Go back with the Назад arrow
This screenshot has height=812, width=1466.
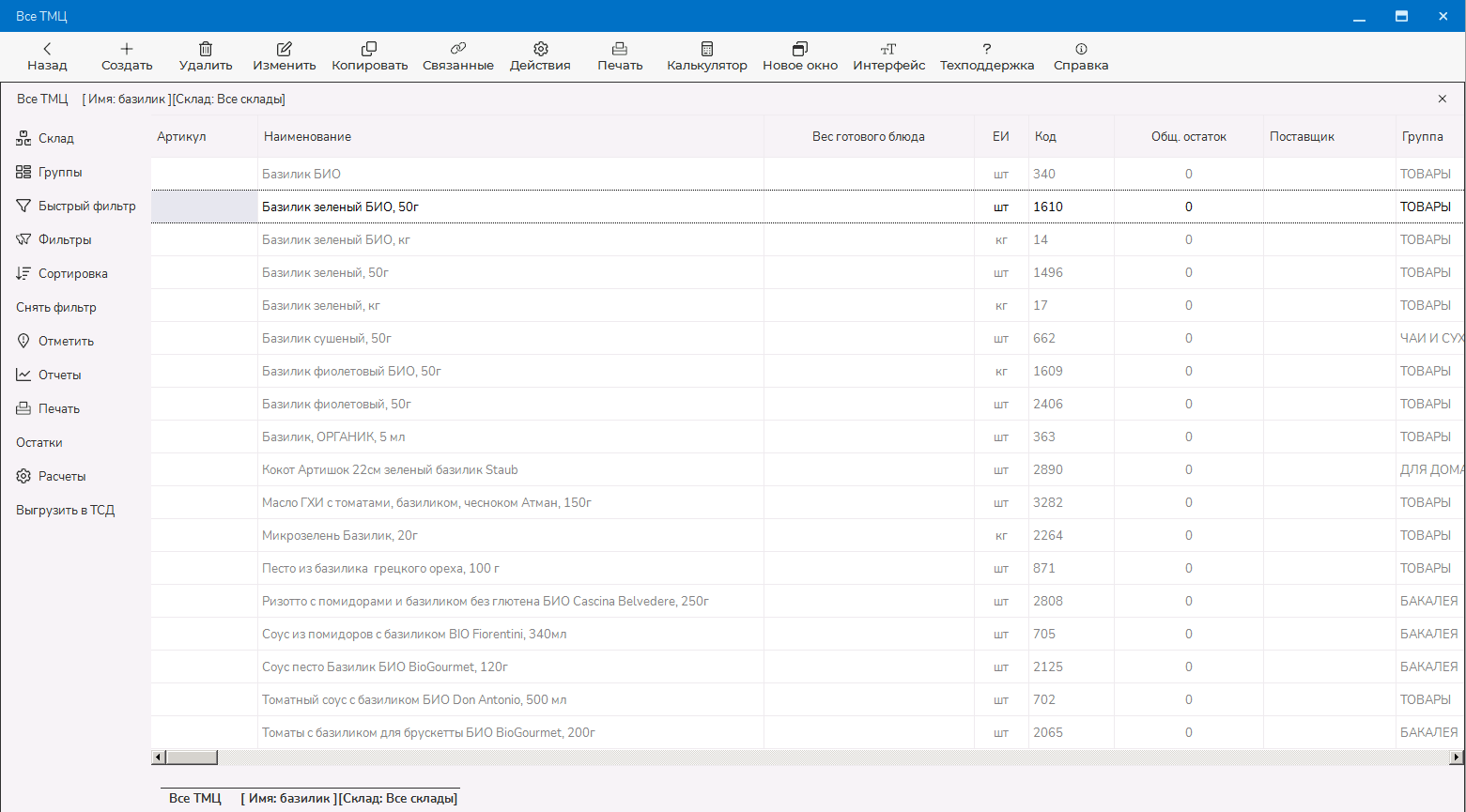(x=47, y=56)
